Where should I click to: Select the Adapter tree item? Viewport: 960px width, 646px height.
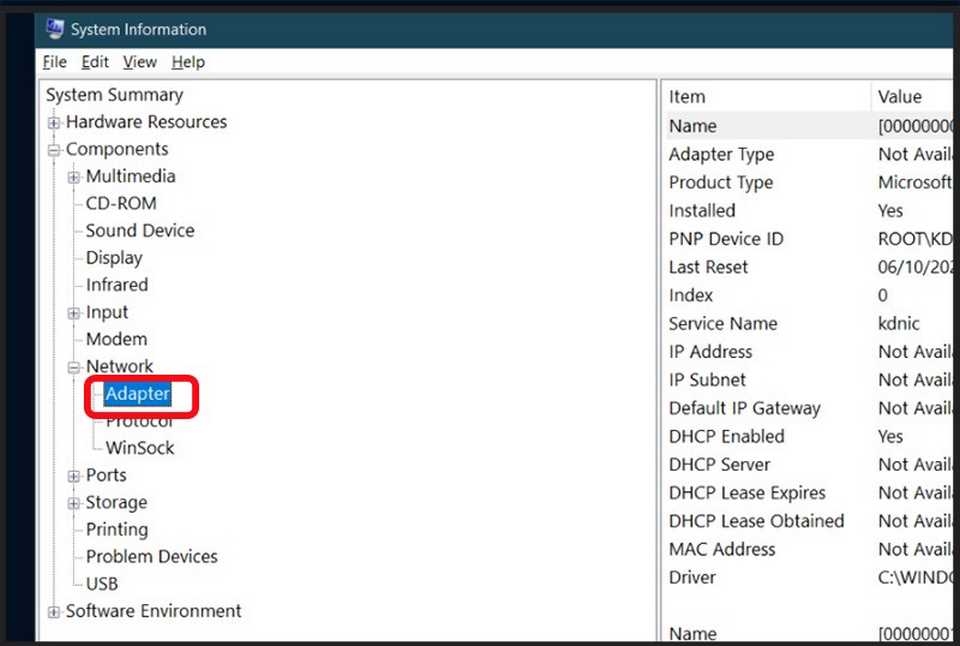coord(138,394)
